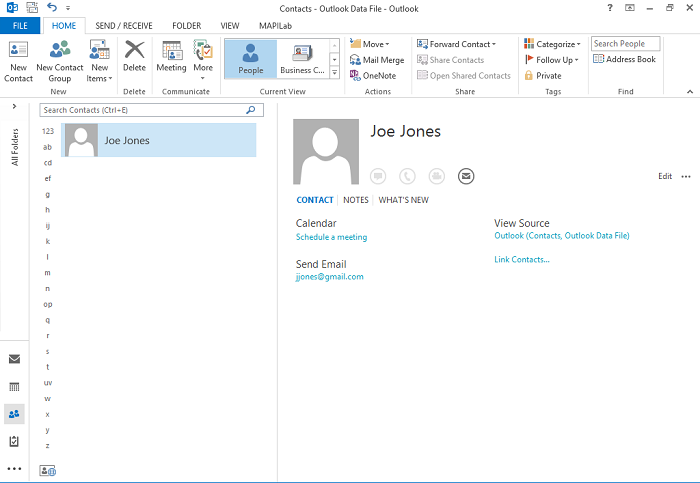Click the search magnifier icon
Image resolution: width=700 pixels, height=483 pixels.
click(251, 110)
